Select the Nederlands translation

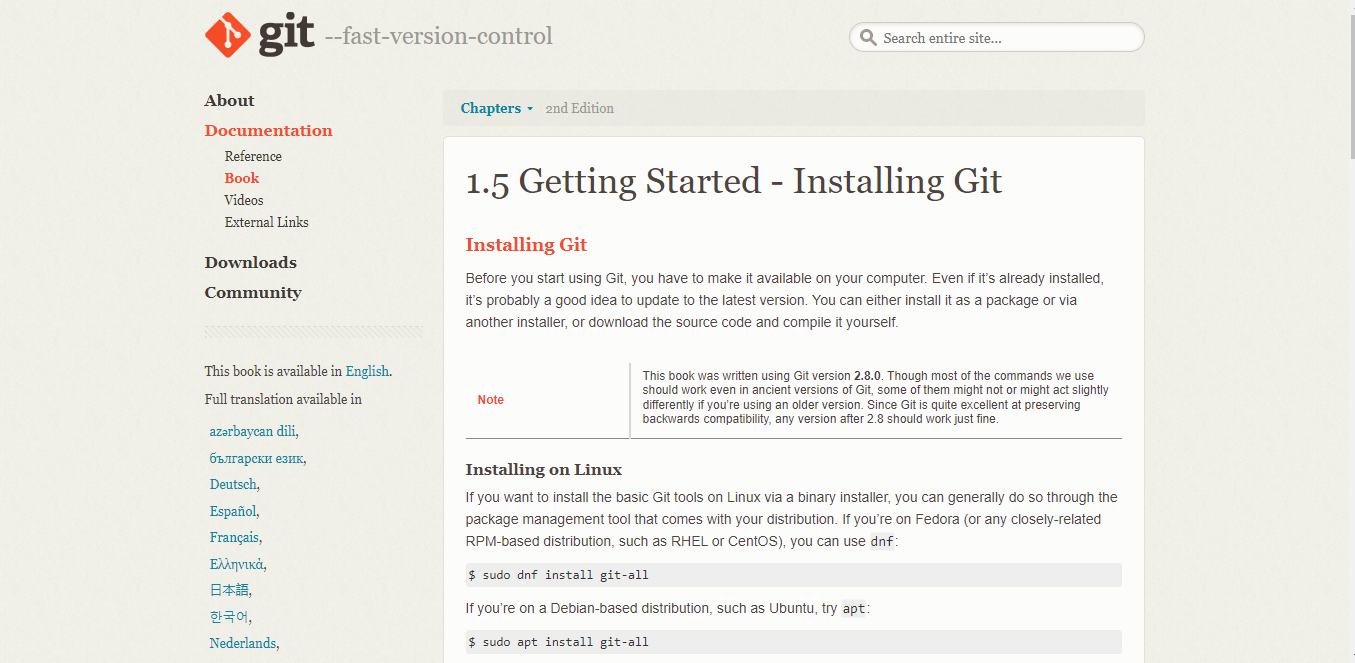click(242, 643)
